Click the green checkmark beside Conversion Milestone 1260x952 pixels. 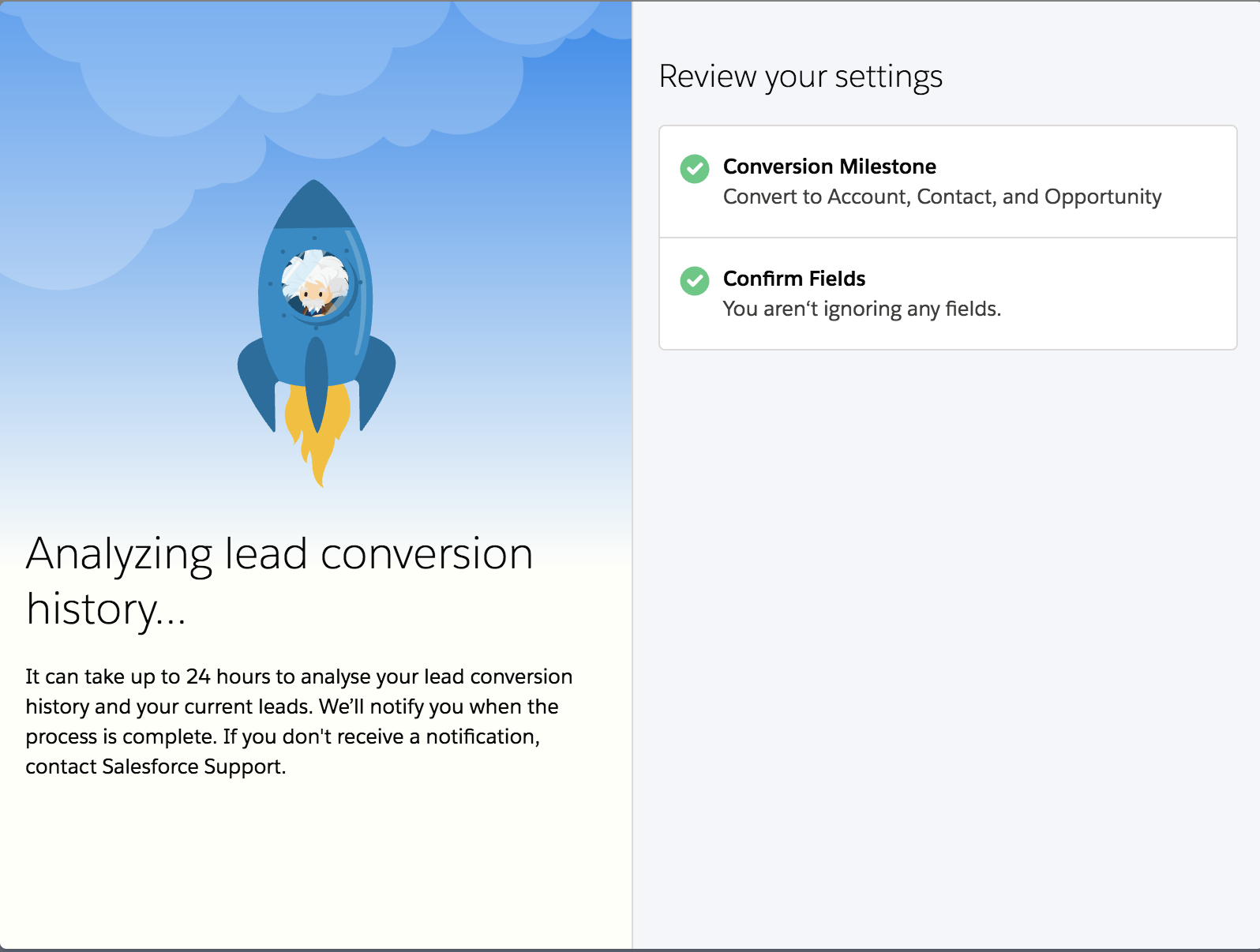click(695, 168)
